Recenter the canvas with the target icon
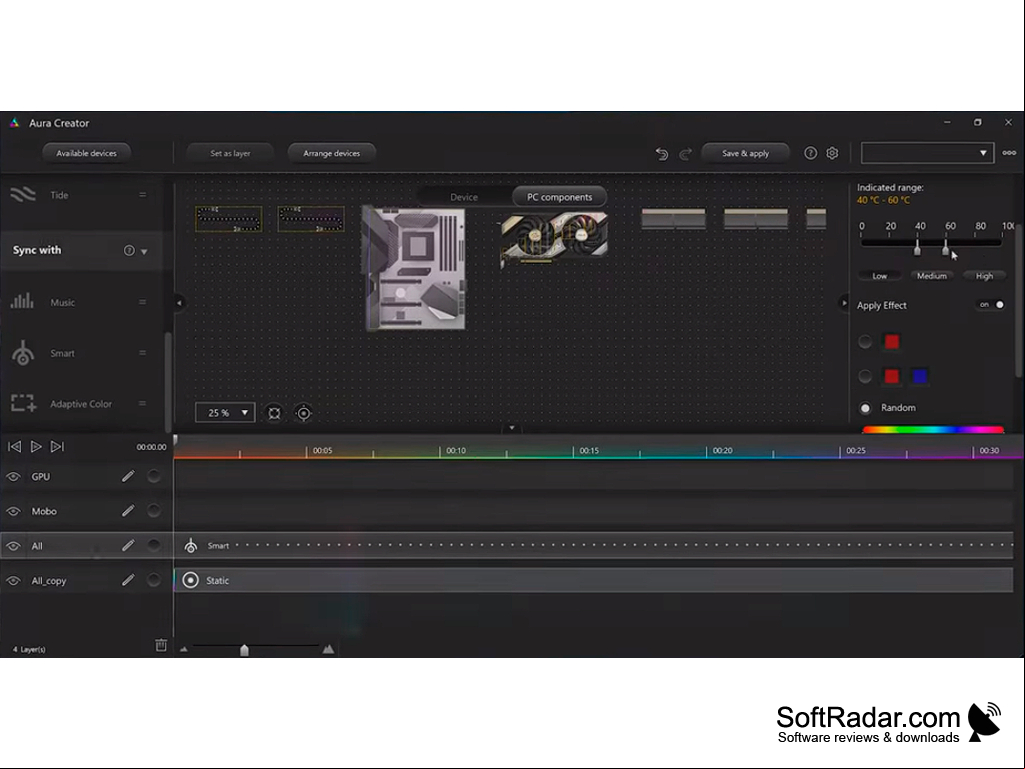This screenshot has height=769, width=1025. tap(303, 413)
